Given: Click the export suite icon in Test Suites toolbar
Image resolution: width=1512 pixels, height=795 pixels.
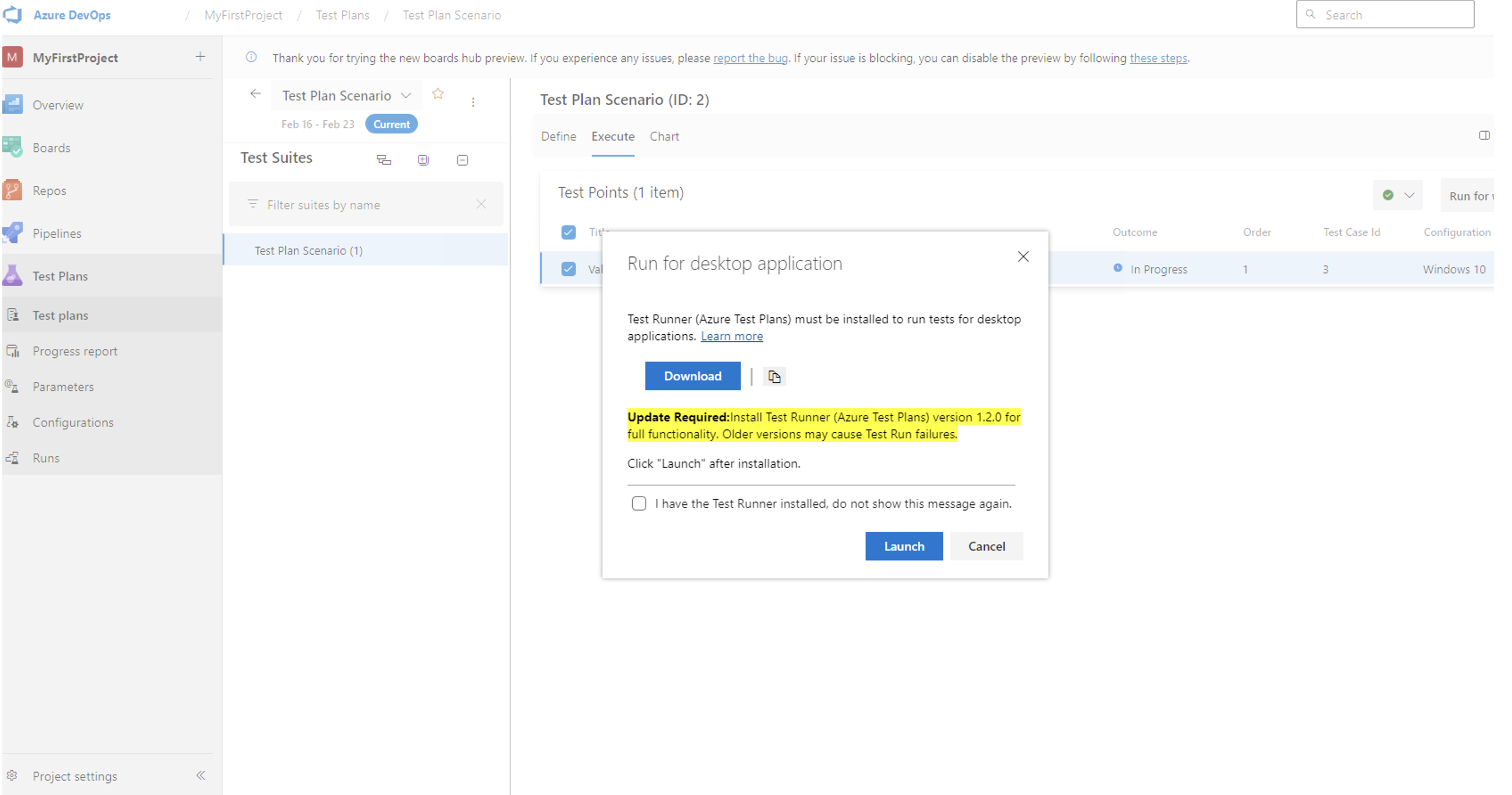Looking at the screenshot, I should tap(384, 159).
